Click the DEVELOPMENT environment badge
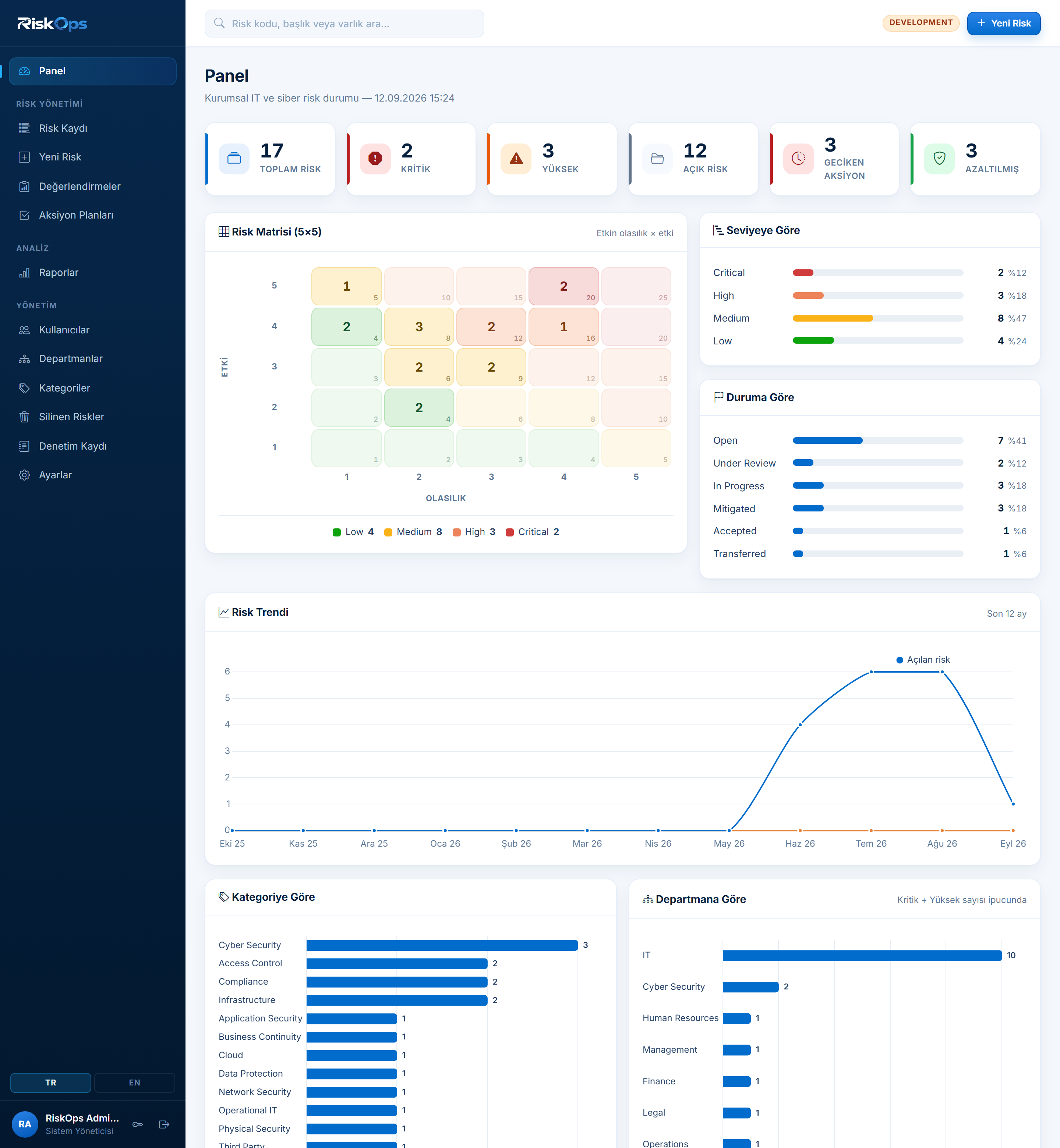 point(921,22)
